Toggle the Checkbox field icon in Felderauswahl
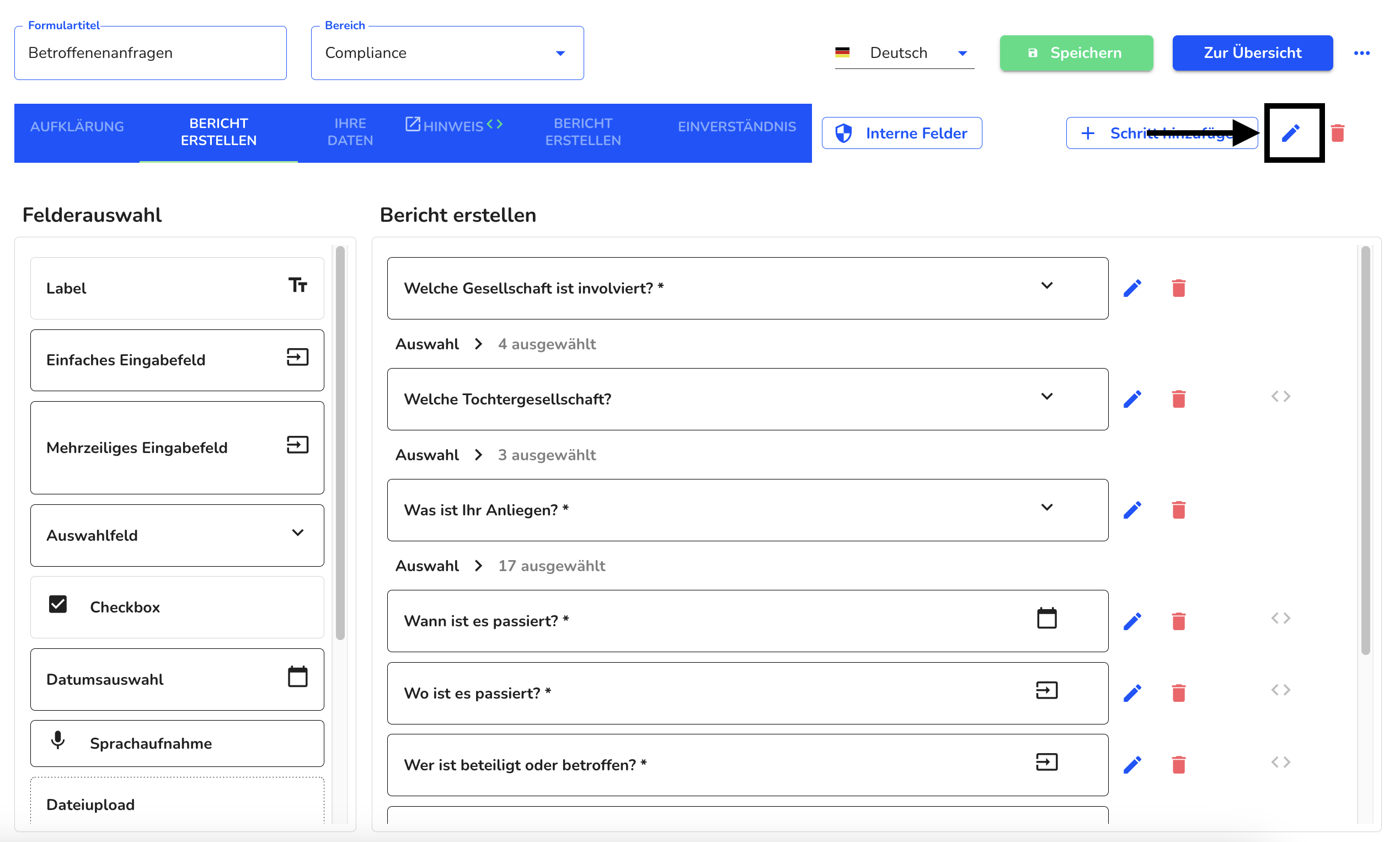The height and width of the screenshot is (842, 1400). (58, 604)
